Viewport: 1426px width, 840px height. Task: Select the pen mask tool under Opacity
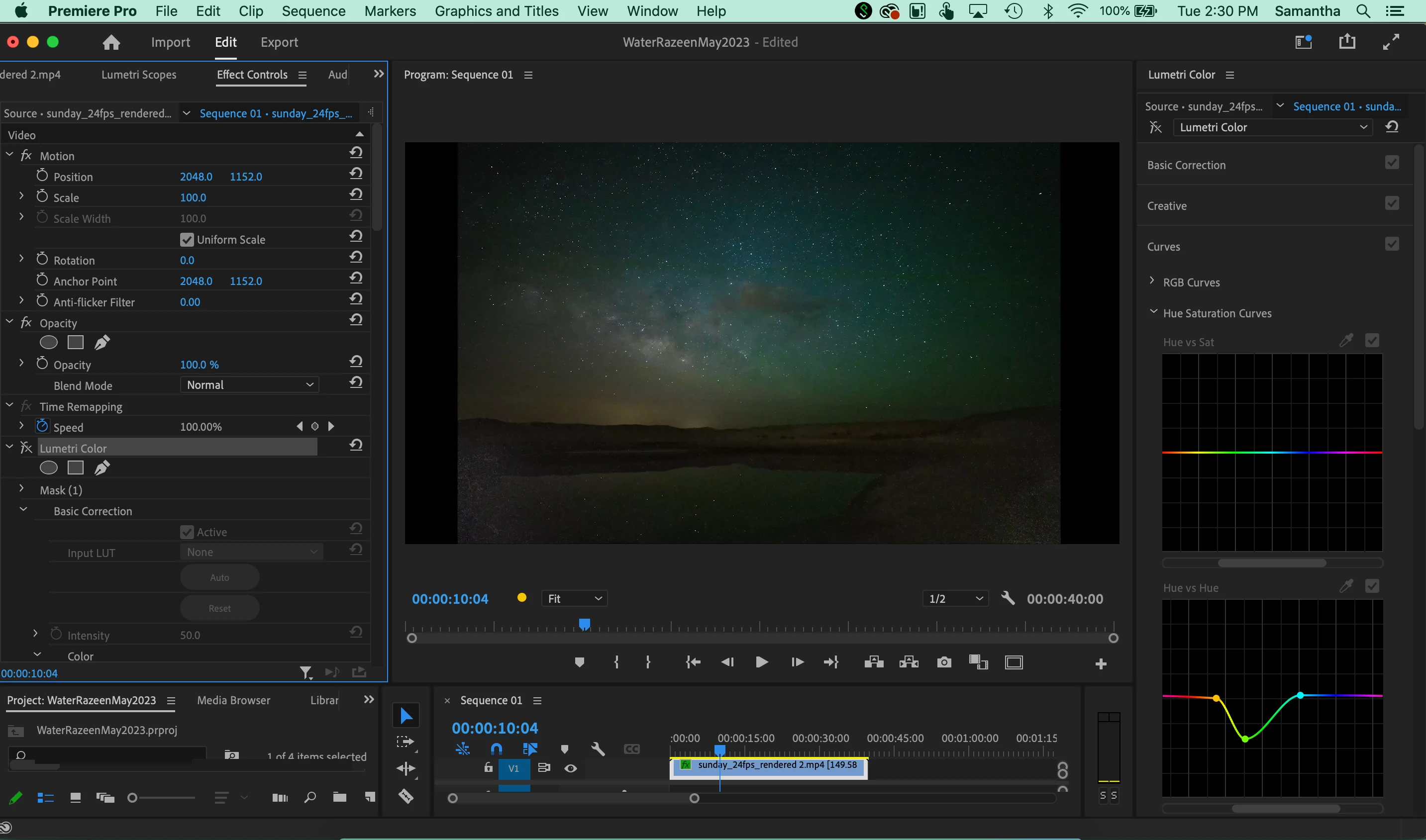click(102, 343)
